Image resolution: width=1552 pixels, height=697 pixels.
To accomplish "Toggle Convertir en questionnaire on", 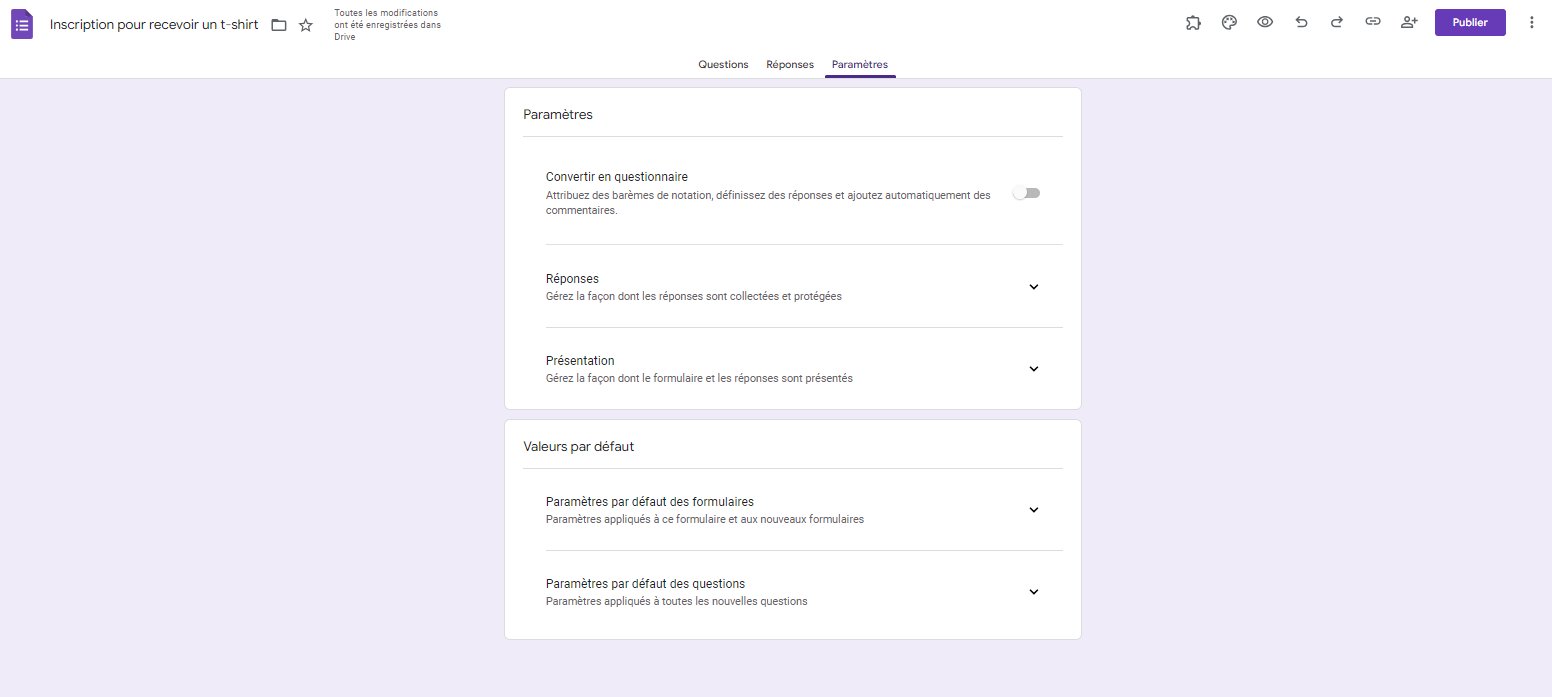I will click(1026, 192).
